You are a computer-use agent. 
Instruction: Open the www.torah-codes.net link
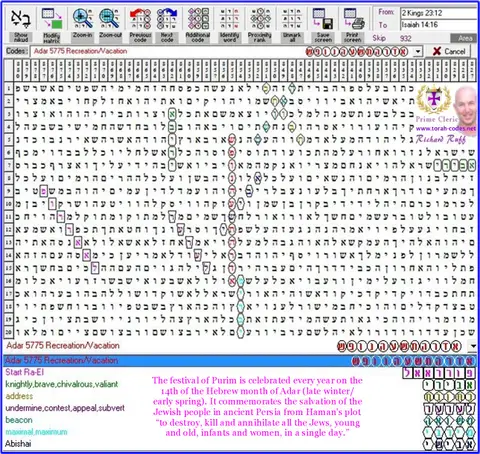point(446,128)
